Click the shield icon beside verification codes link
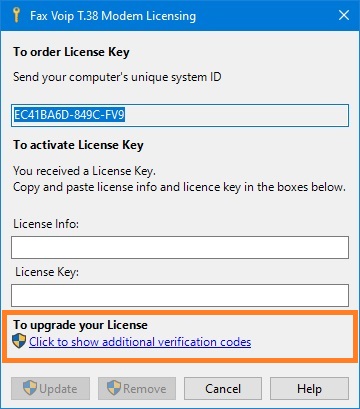The image size is (360, 409). [x=19, y=342]
